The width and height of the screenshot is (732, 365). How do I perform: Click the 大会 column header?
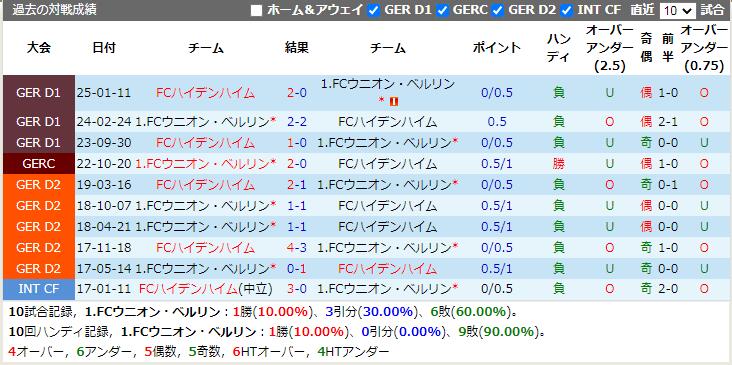tap(39, 48)
